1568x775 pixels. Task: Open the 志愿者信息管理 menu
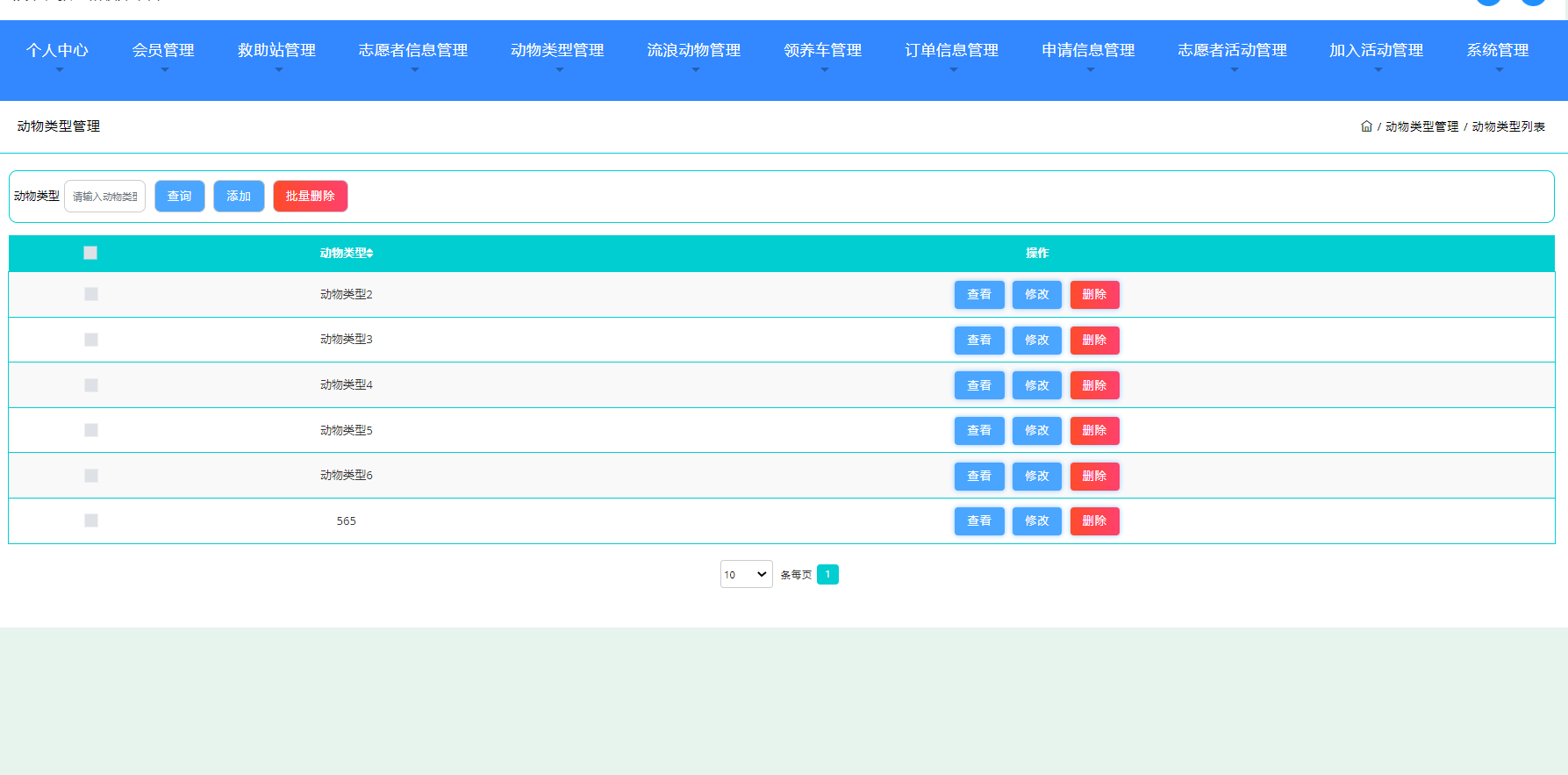click(x=412, y=51)
